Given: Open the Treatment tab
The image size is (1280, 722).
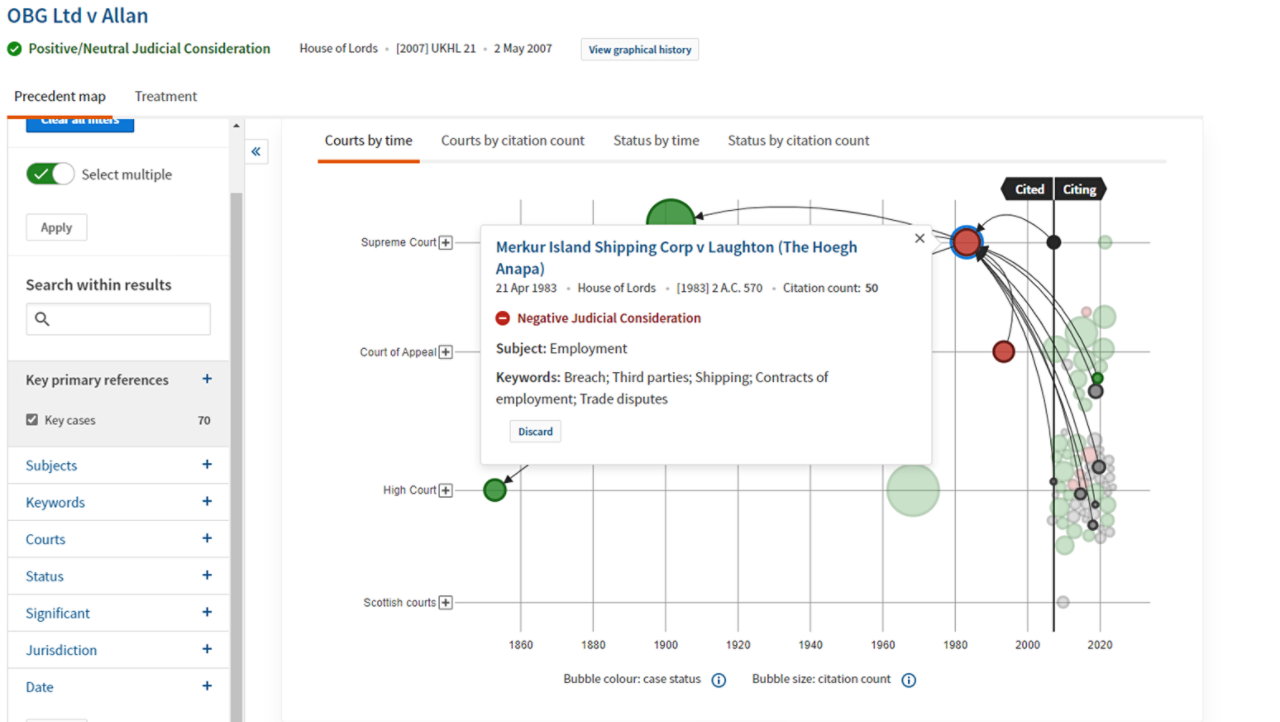Looking at the screenshot, I should (x=166, y=97).
